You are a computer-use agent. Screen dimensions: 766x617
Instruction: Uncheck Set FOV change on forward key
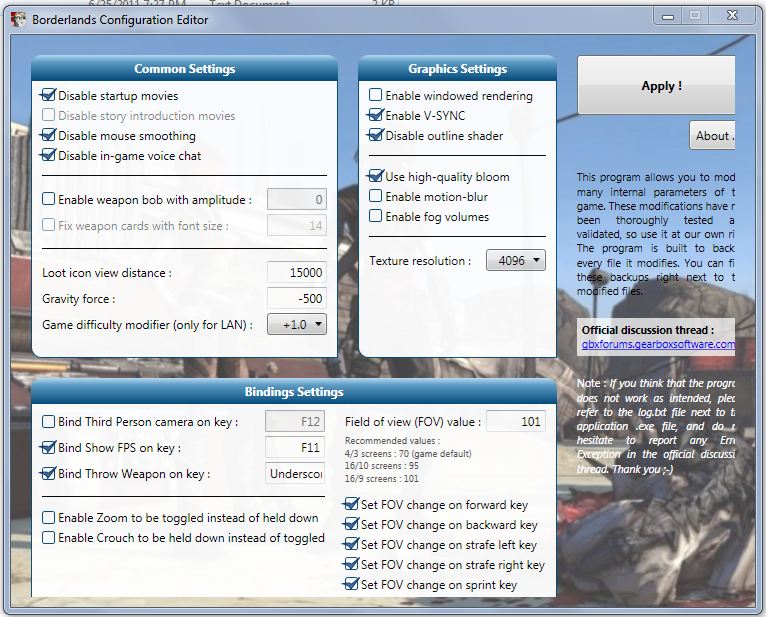[x=351, y=504]
